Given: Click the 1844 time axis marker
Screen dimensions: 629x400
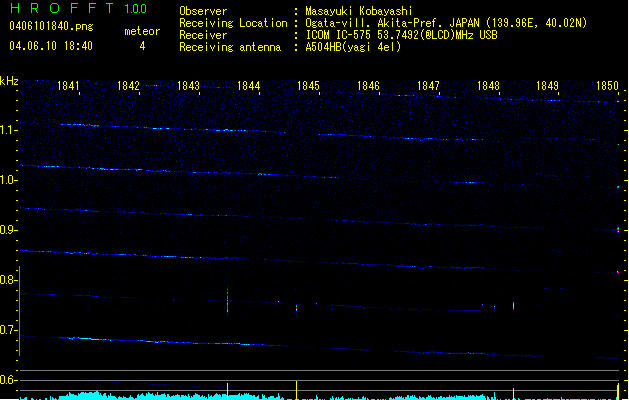Looking at the screenshot, I should [x=248, y=86].
